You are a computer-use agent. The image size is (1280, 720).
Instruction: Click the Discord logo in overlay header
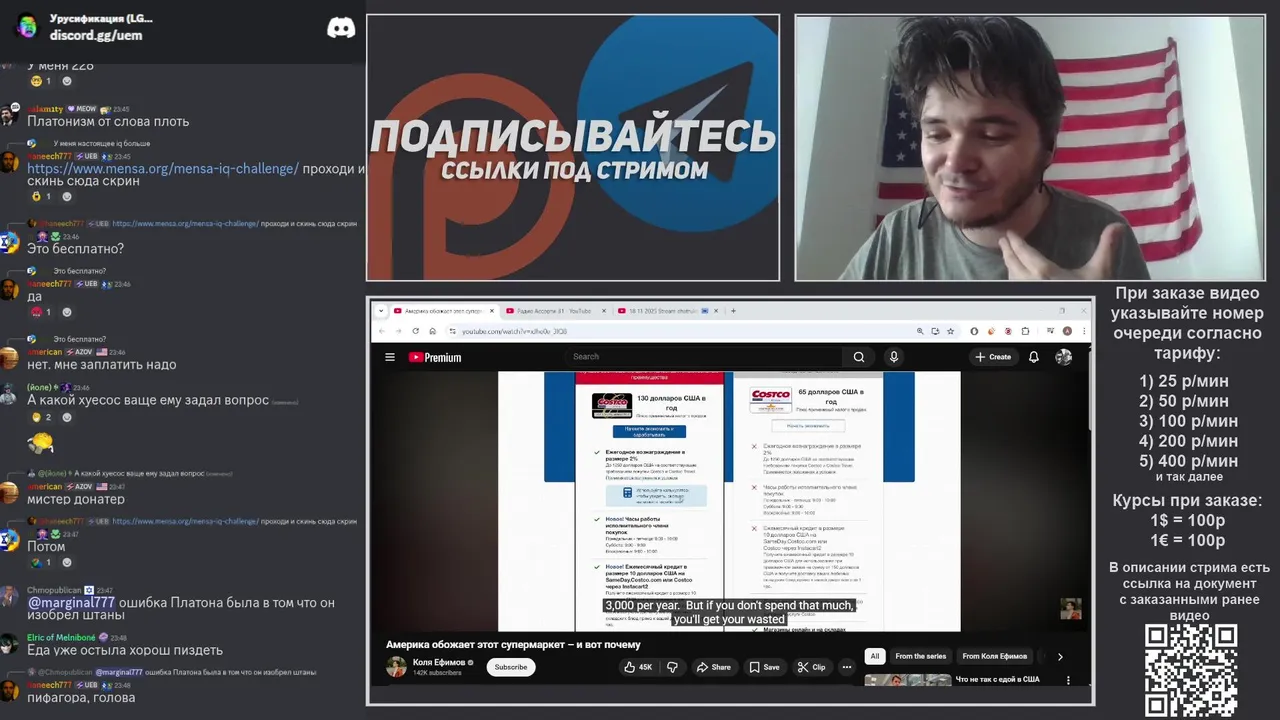click(341, 28)
